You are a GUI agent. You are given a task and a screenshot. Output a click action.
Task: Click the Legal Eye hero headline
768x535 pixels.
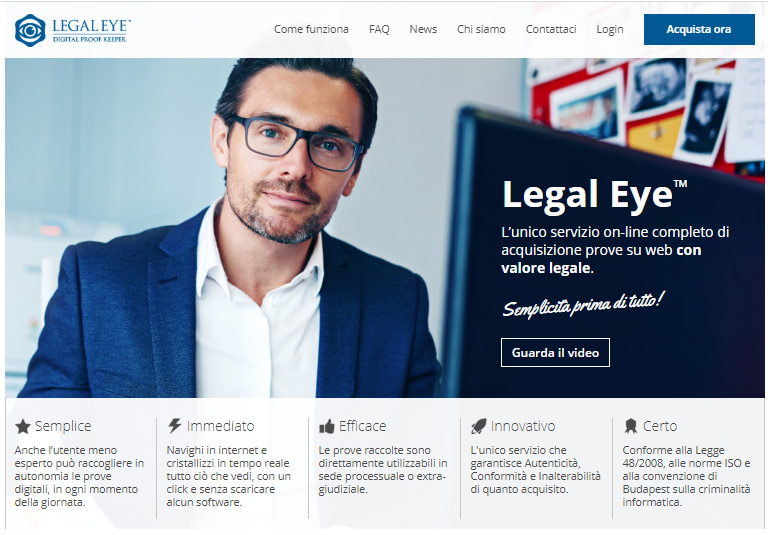(595, 195)
